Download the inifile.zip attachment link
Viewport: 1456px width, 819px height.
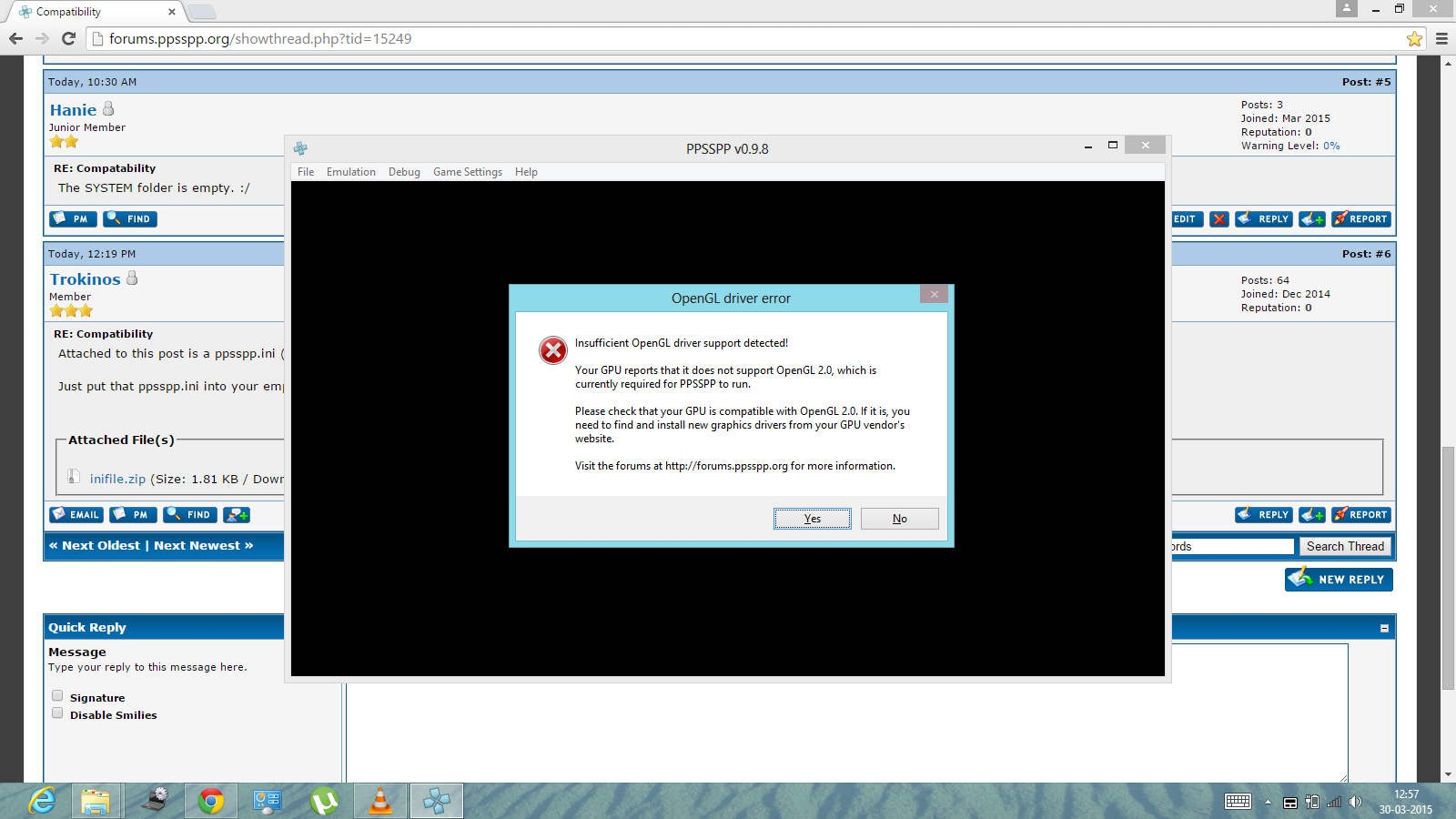tap(117, 479)
